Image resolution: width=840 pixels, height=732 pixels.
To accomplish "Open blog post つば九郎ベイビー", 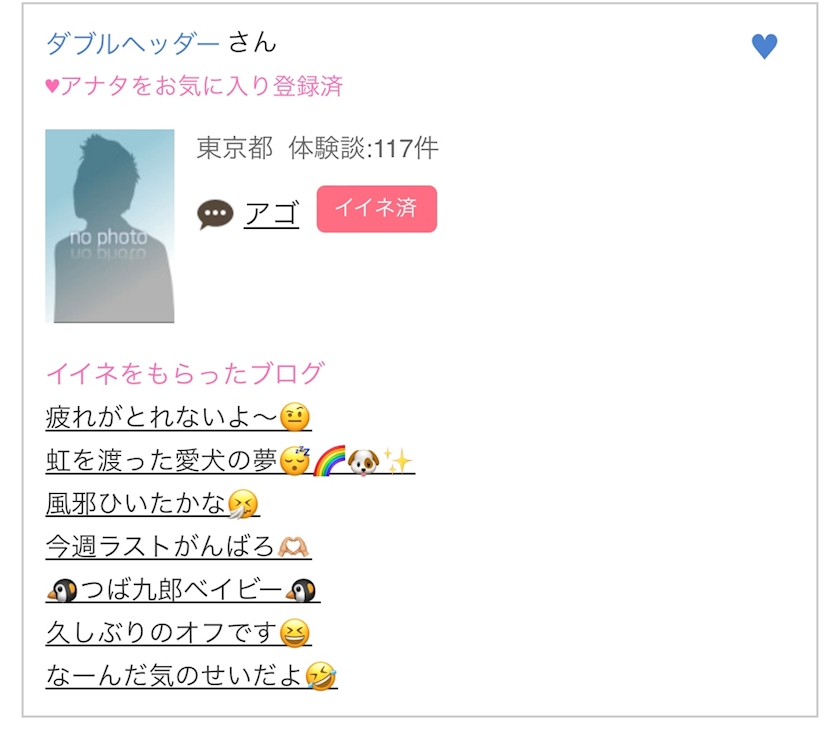I will [183, 590].
